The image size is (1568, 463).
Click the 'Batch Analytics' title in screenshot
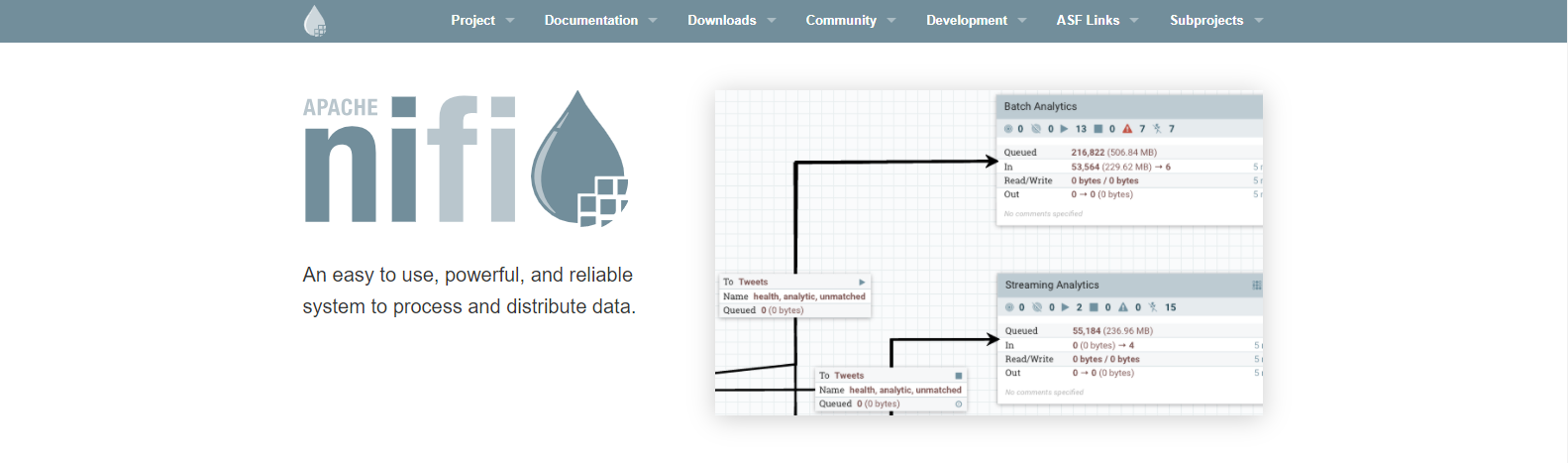(1040, 106)
